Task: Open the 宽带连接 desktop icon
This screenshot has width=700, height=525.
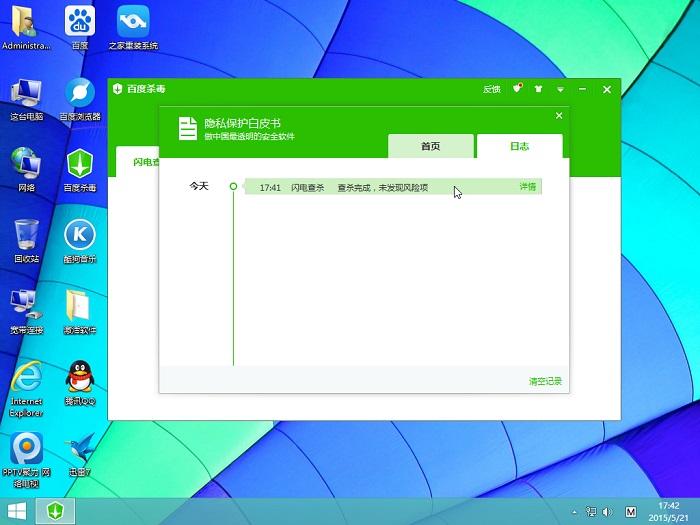Action: 26,312
